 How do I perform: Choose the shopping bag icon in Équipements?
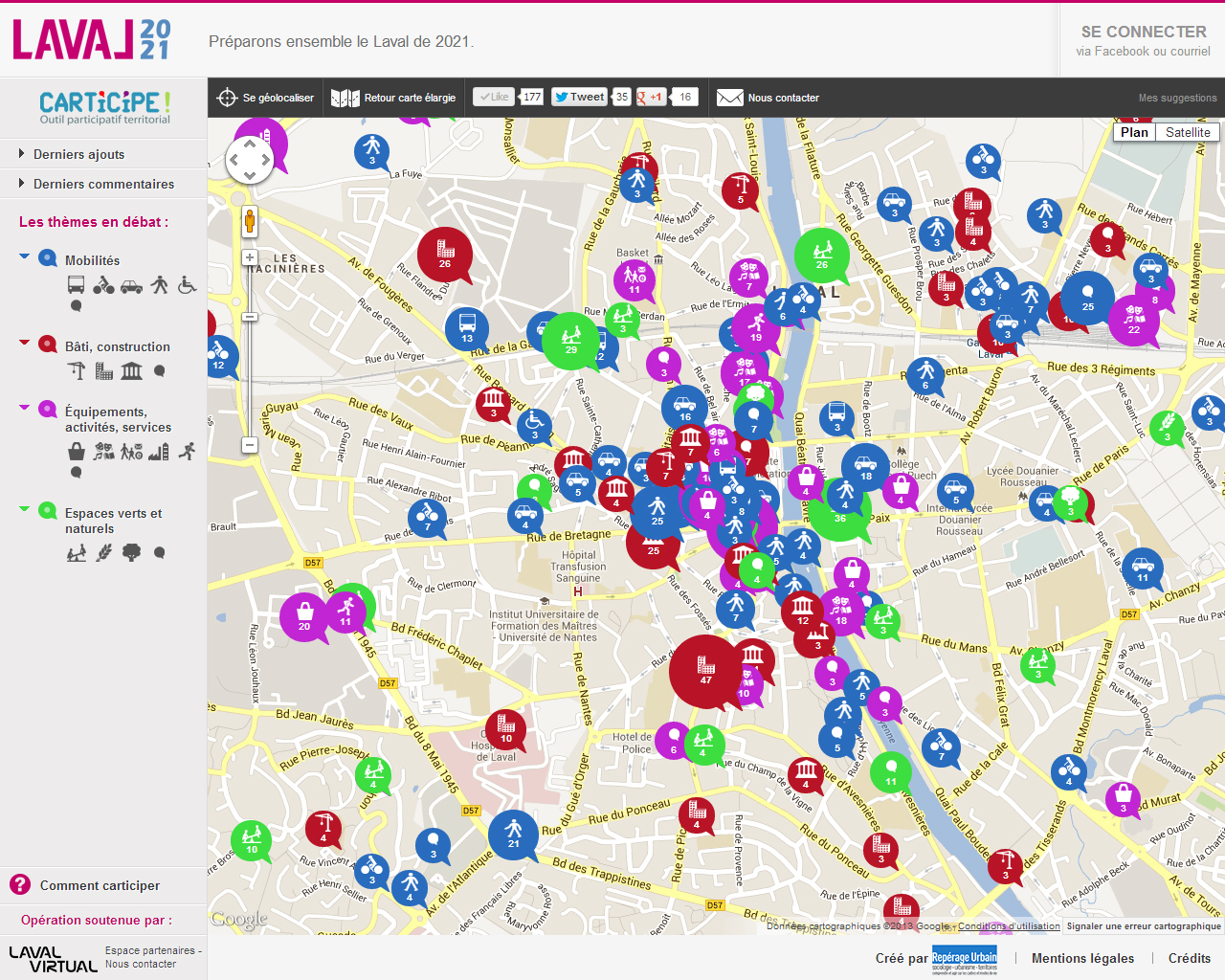[x=77, y=452]
